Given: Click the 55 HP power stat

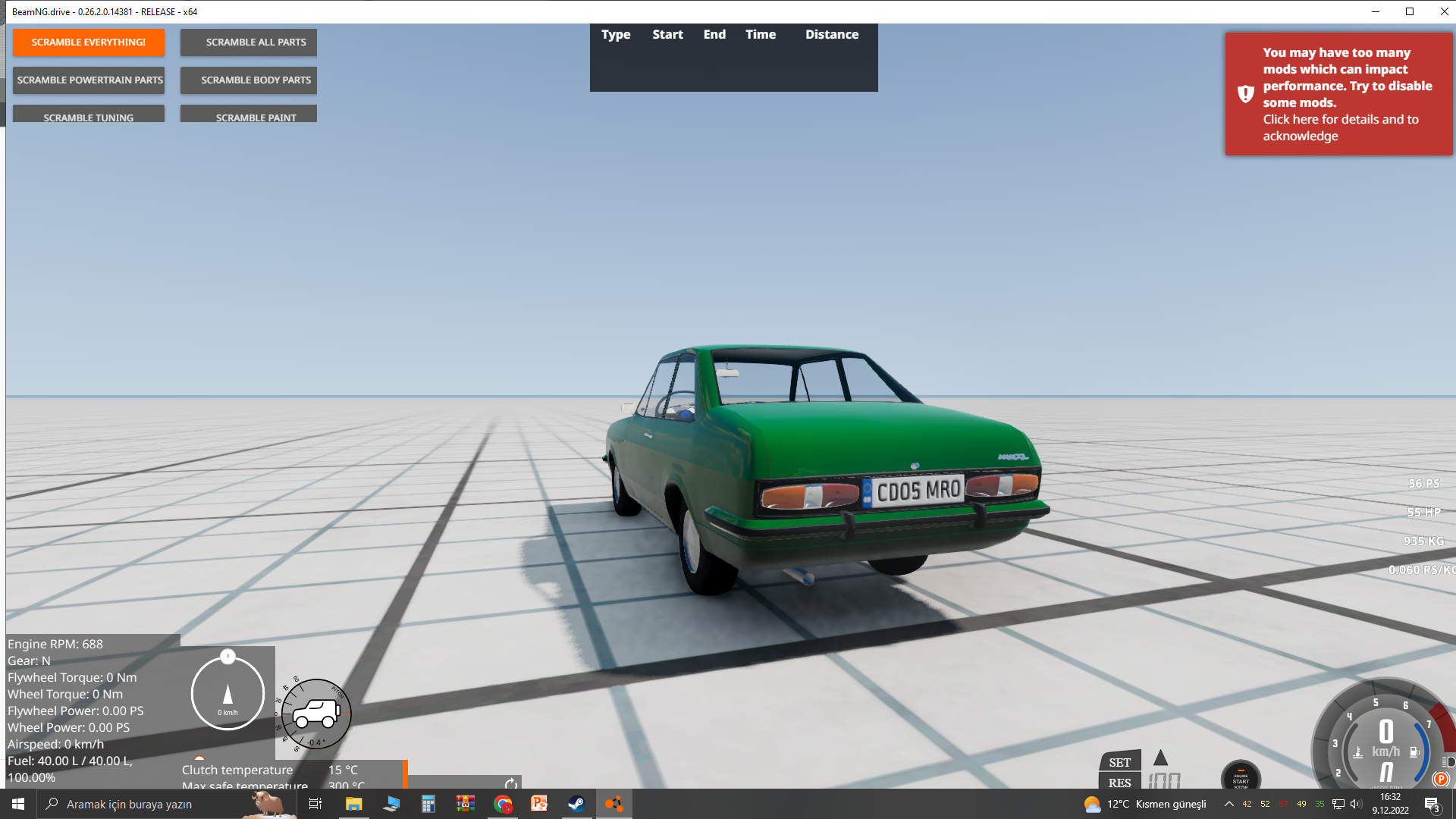Looking at the screenshot, I should 1424,513.
